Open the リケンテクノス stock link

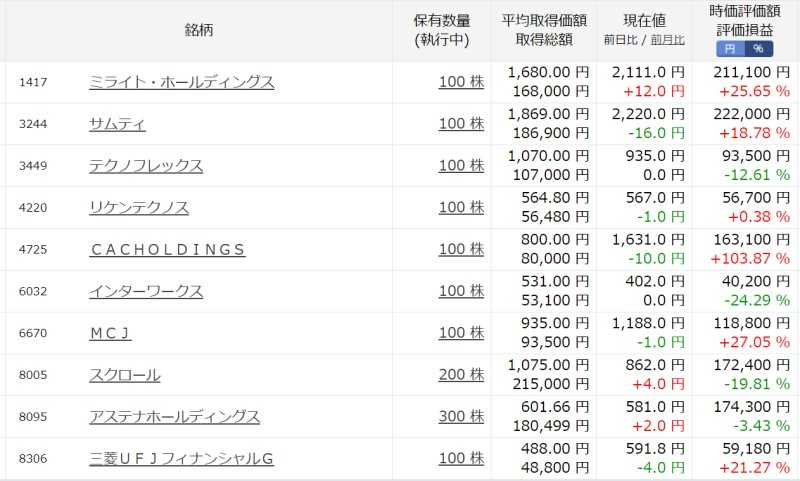point(139,208)
